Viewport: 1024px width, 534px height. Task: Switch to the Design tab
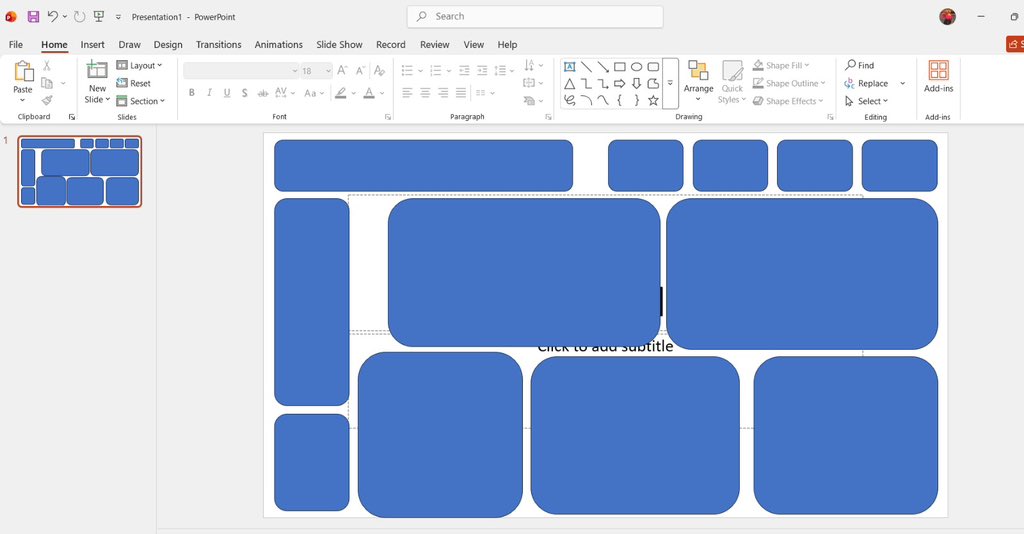tap(168, 44)
